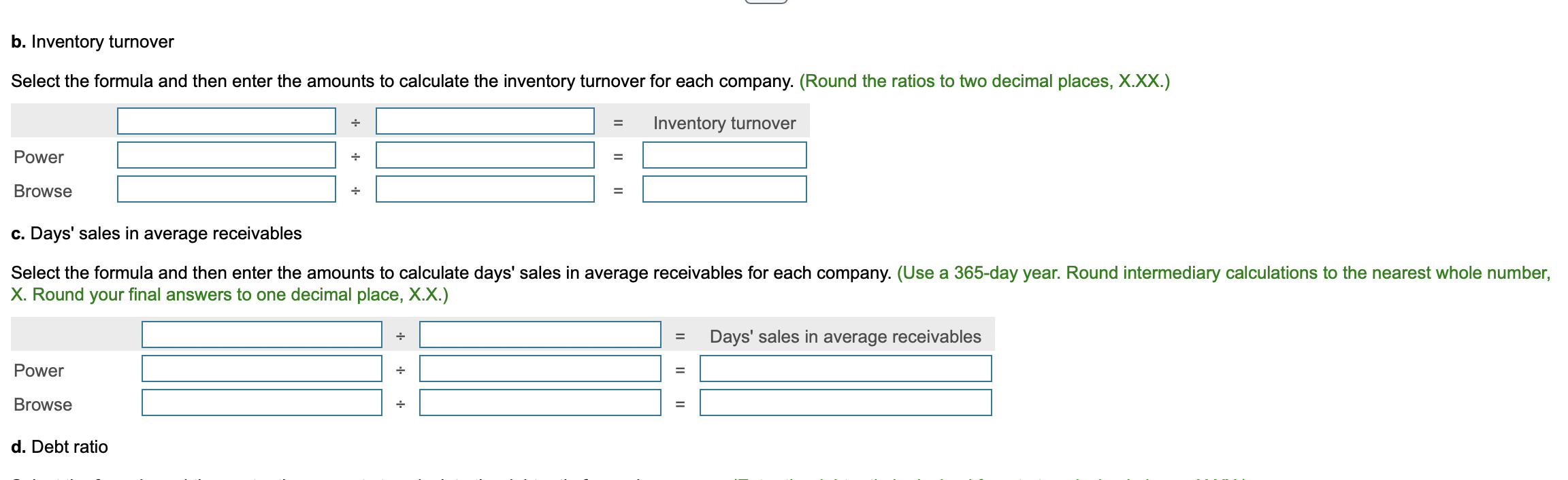The image size is (1568, 480).
Task: Click Browse's second days' sales amount field
Action: (540, 404)
